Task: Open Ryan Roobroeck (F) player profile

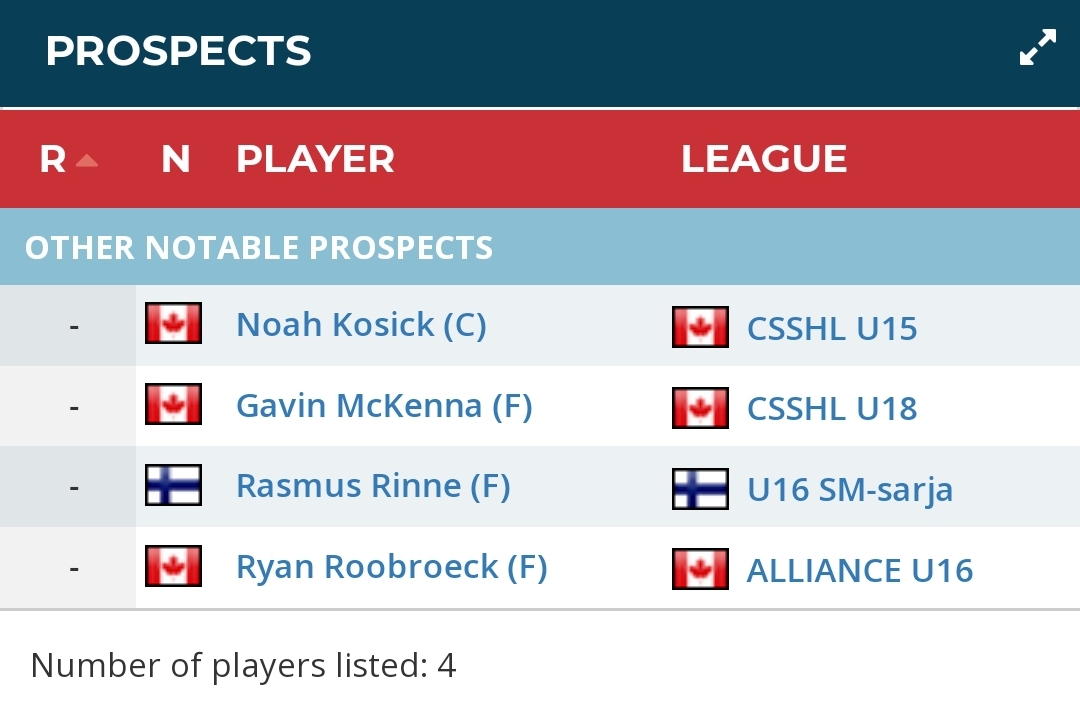Action: coord(392,567)
